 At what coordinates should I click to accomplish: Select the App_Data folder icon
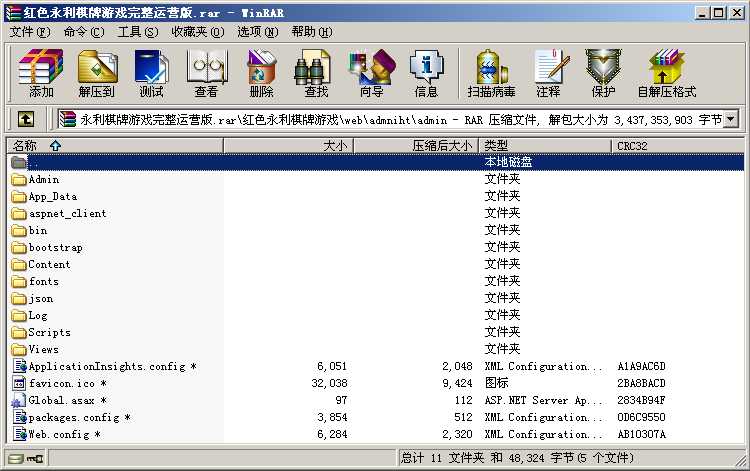[19, 197]
